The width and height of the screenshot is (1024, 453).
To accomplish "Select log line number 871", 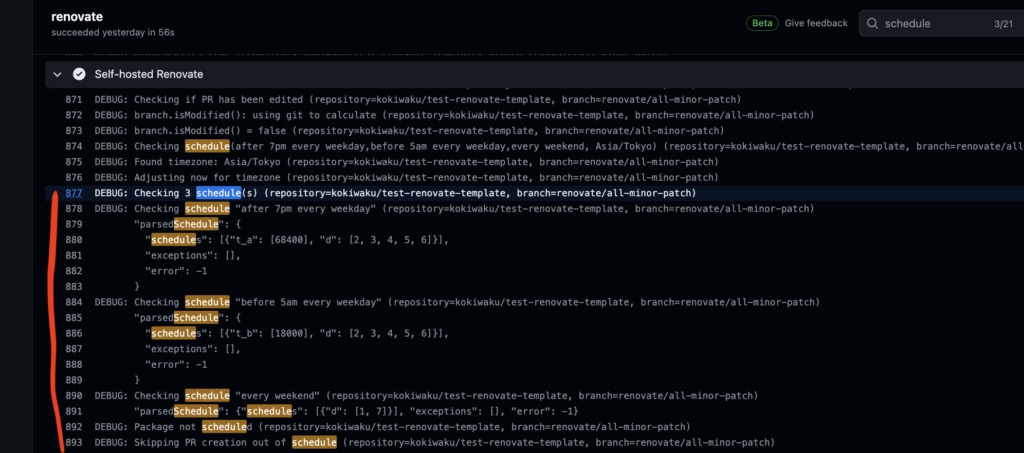I will [73, 99].
